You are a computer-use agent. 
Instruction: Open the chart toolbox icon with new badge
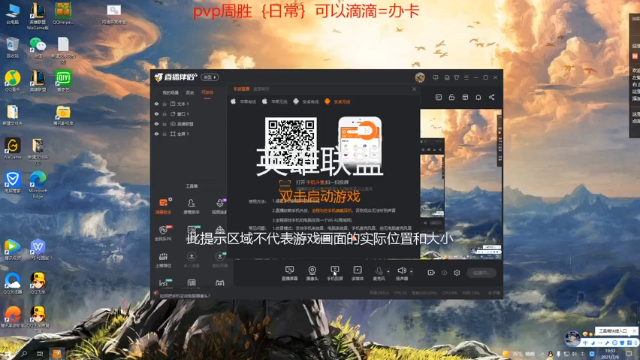click(164, 282)
